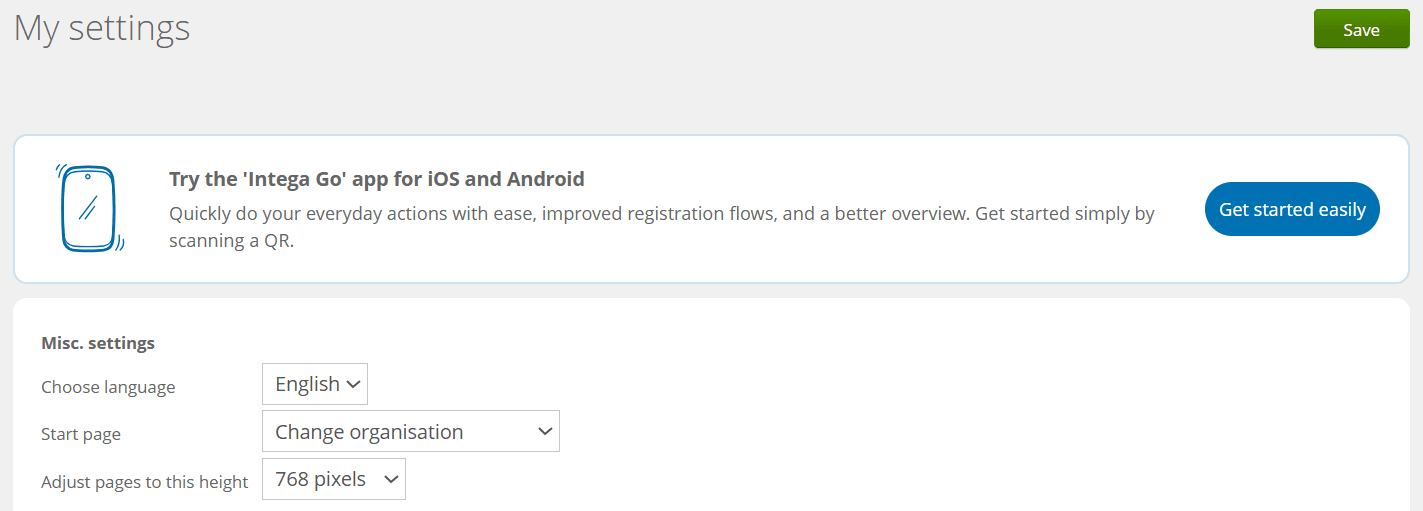Expand the Start page dropdown
Image resolution: width=1423 pixels, height=511 pixels.
(x=410, y=432)
